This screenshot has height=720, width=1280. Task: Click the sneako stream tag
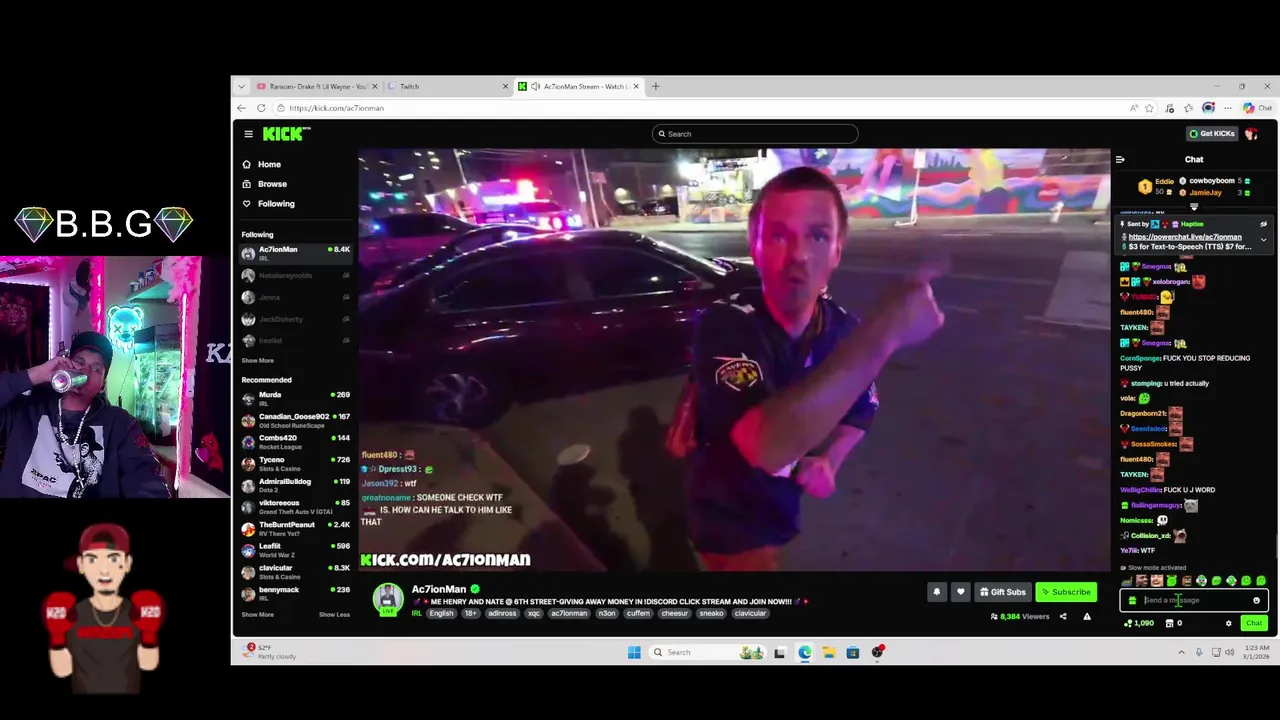pyautogui.click(x=711, y=614)
